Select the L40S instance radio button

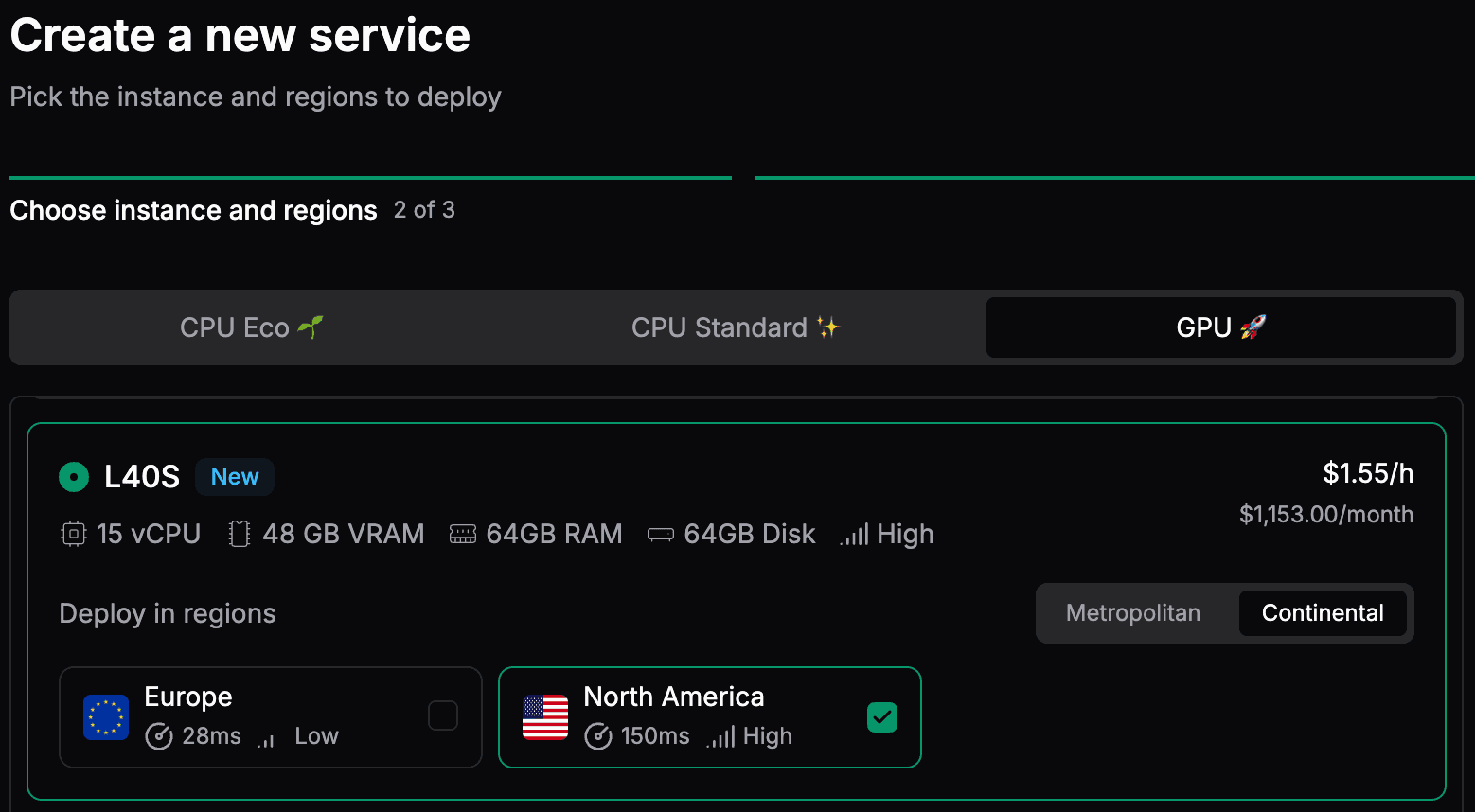(74, 477)
